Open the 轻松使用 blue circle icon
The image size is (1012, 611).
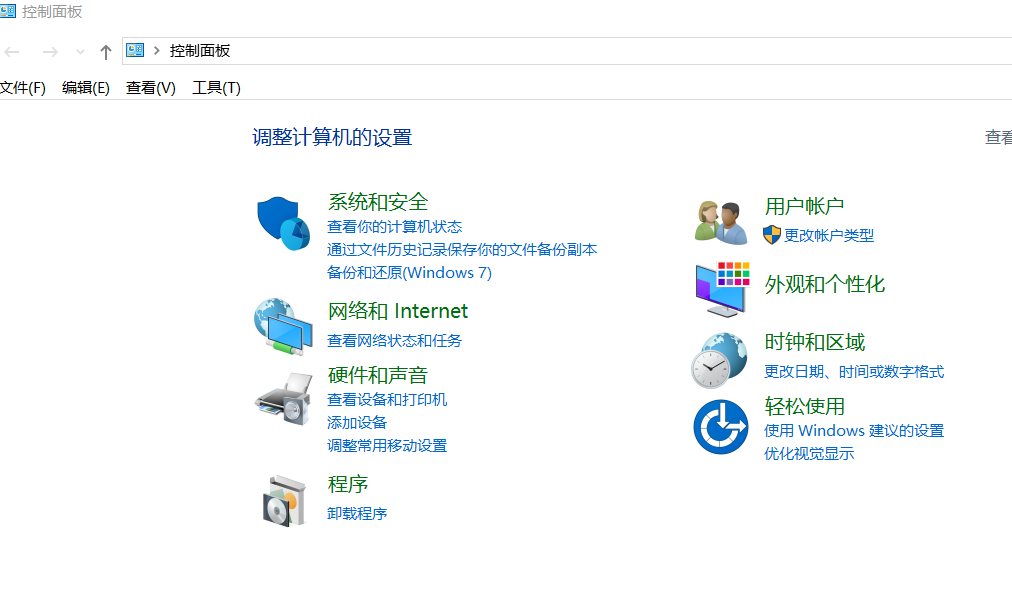tap(721, 426)
